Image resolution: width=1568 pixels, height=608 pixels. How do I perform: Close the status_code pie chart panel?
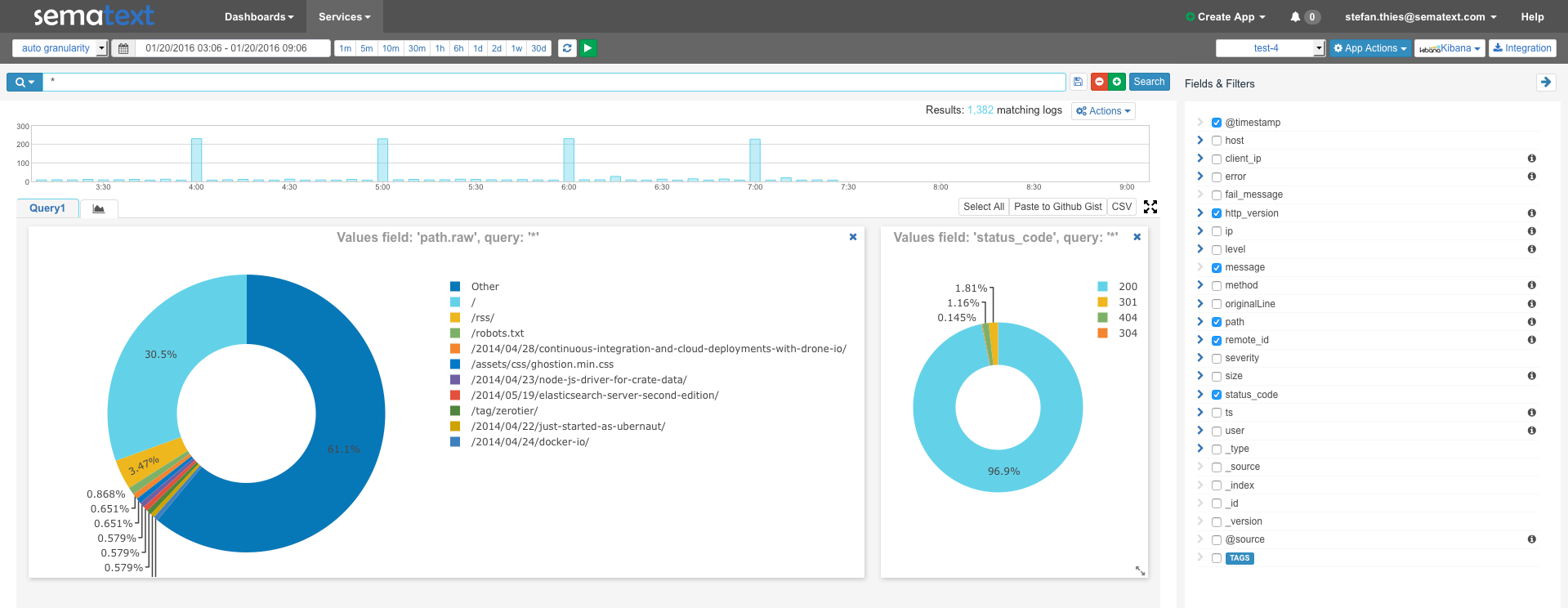[1137, 237]
